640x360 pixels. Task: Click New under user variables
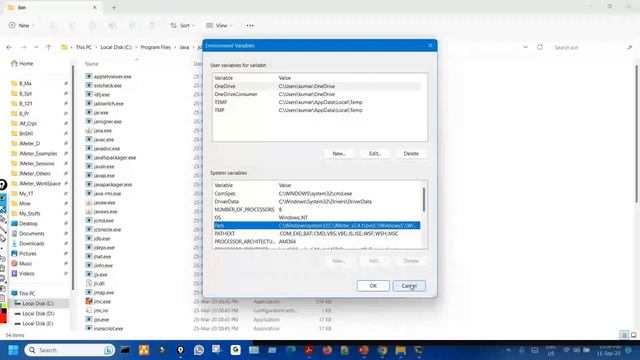pyautogui.click(x=339, y=154)
